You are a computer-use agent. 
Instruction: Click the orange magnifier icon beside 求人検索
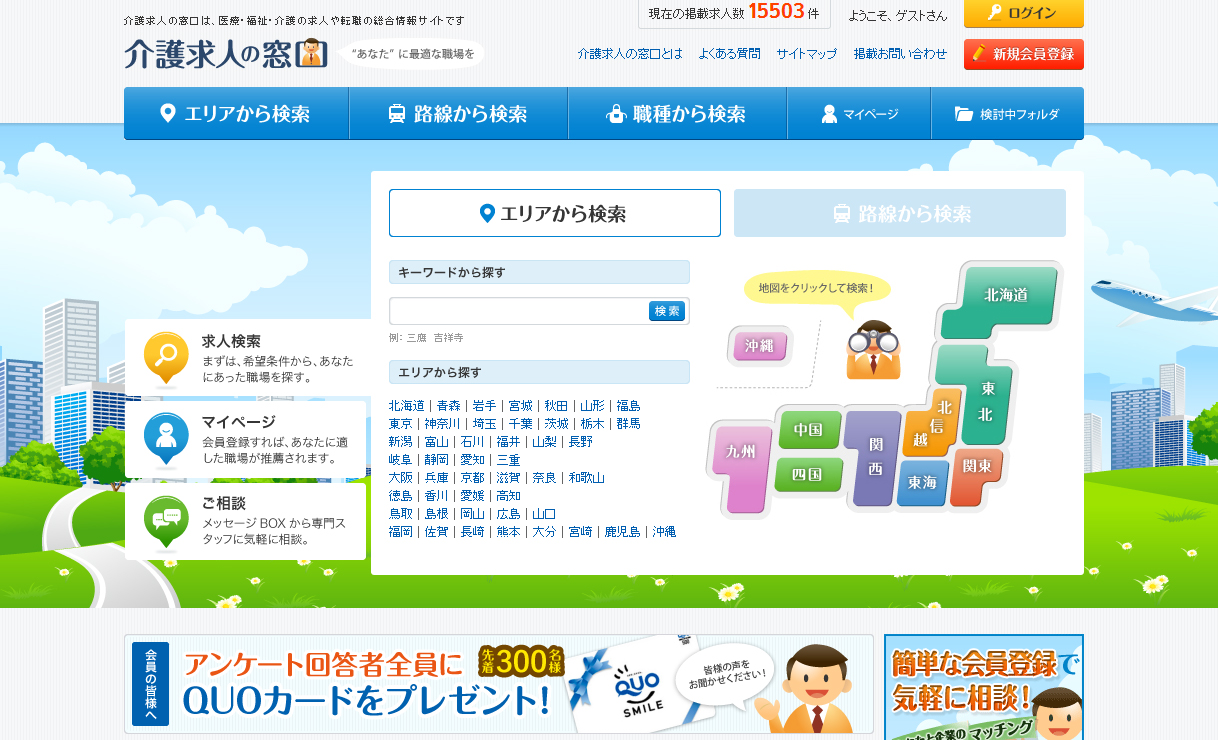pyautogui.click(x=166, y=355)
